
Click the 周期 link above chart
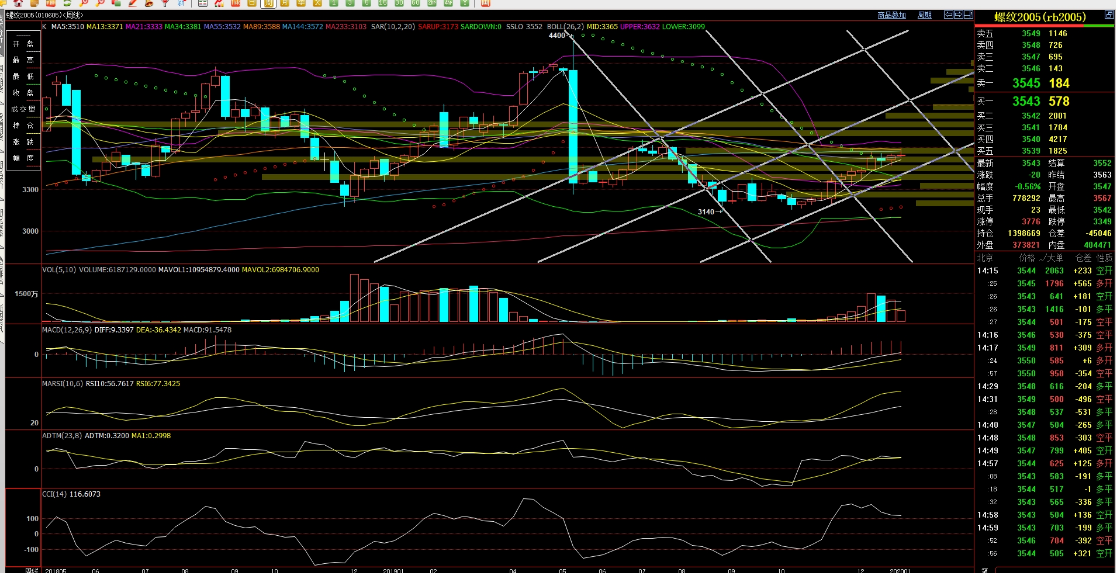pyautogui.click(x=925, y=14)
